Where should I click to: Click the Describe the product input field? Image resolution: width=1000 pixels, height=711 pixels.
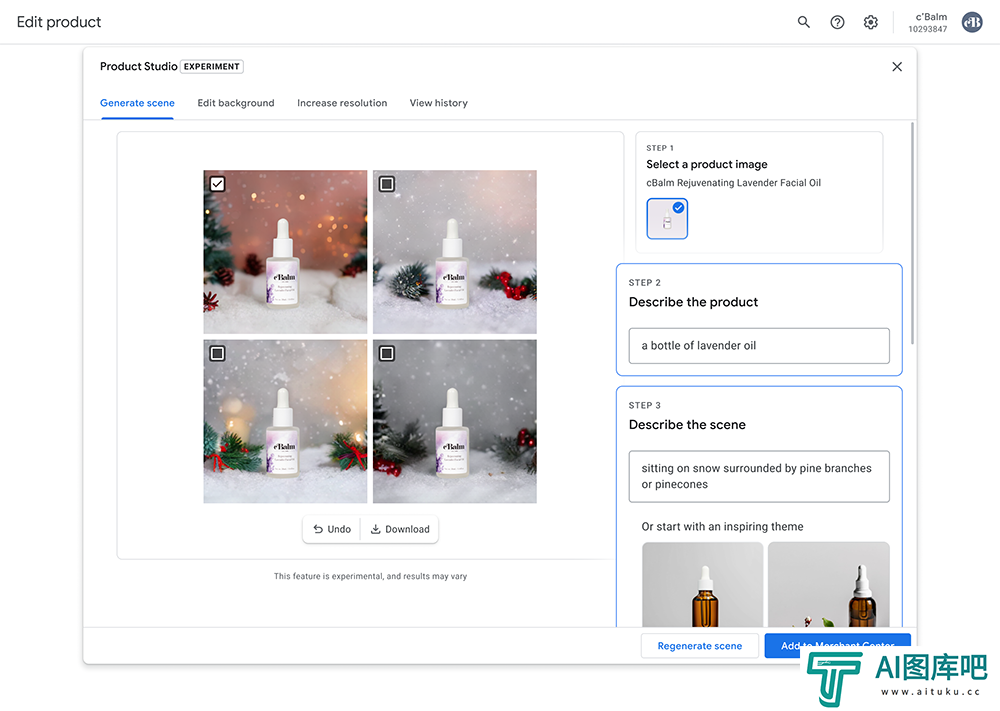[759, 346]
